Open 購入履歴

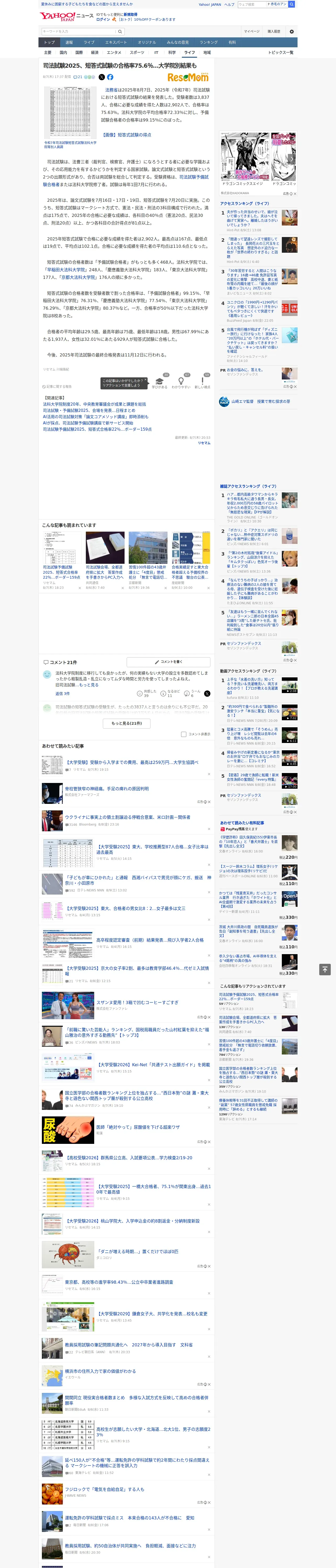click(274, 31)
